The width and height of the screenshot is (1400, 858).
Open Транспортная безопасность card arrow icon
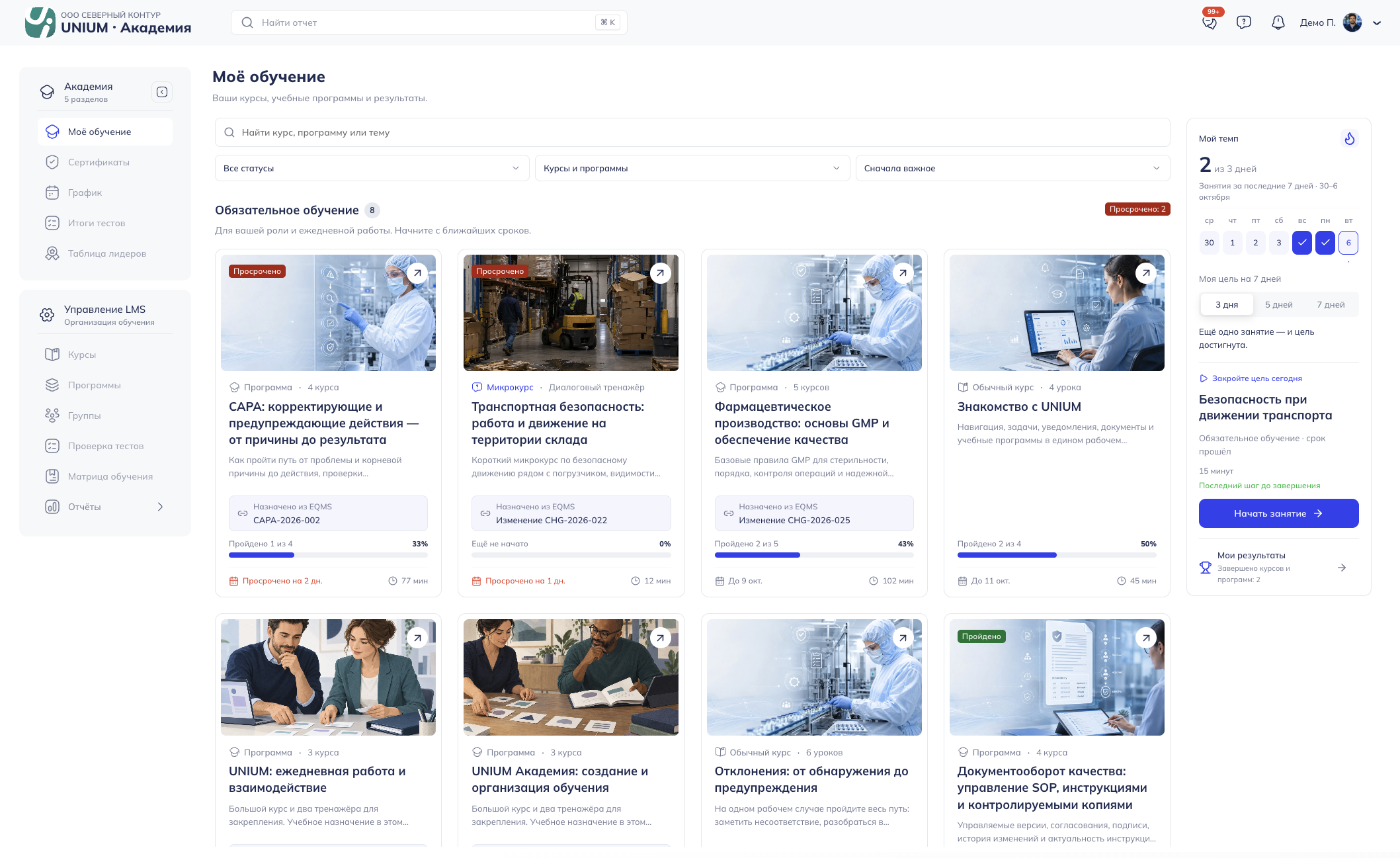click(x=660, y=273)
